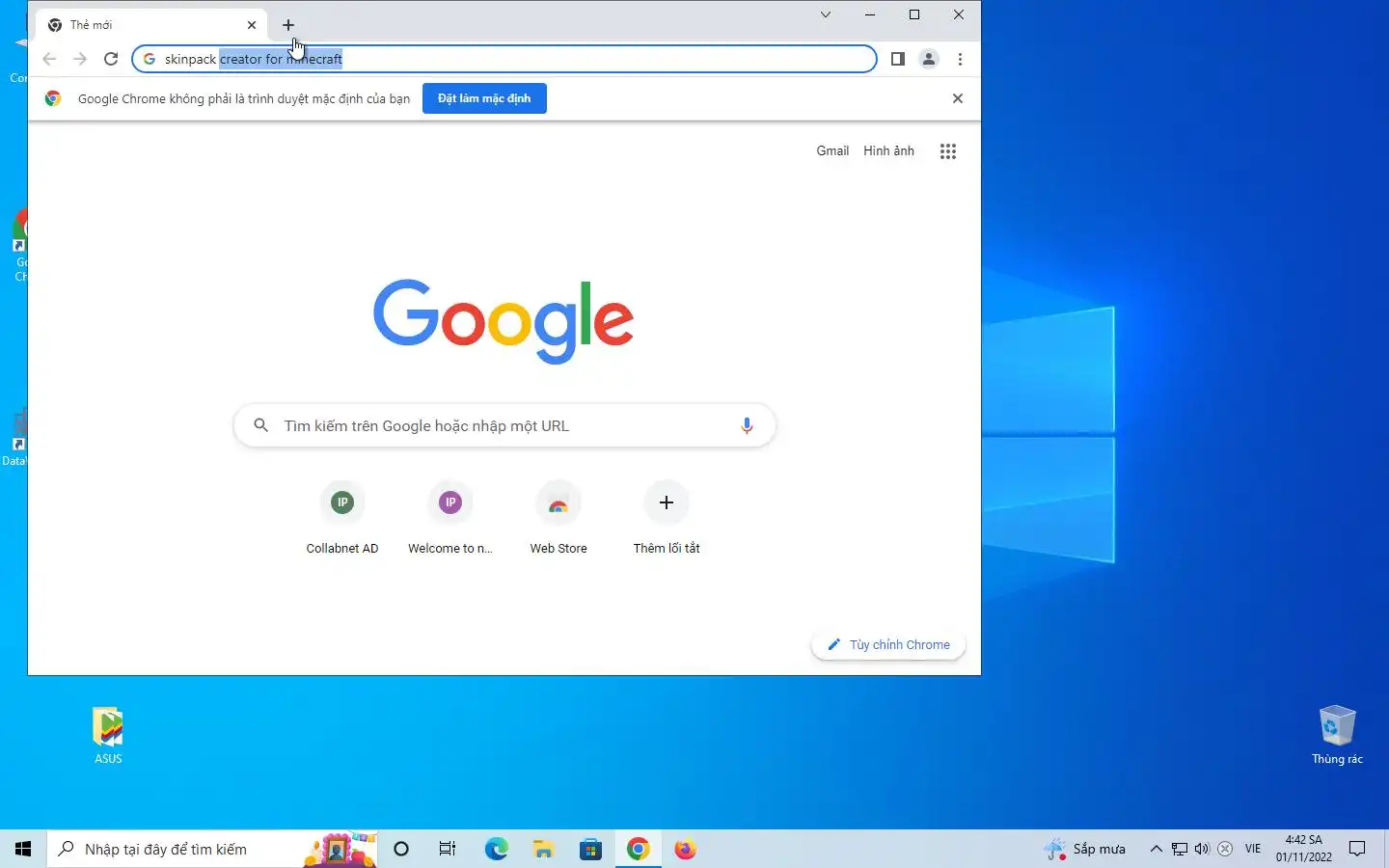Viewport: 1389px width, 868px height.
Task: Open clock showing 4:42 SA
Action: coord(1304,849)
